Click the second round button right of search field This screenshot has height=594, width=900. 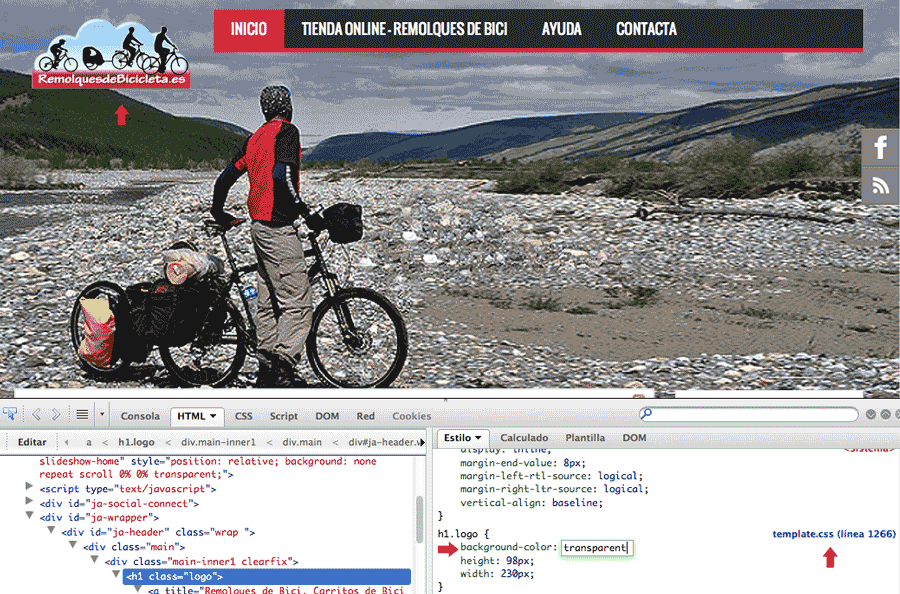coord(886,414)
